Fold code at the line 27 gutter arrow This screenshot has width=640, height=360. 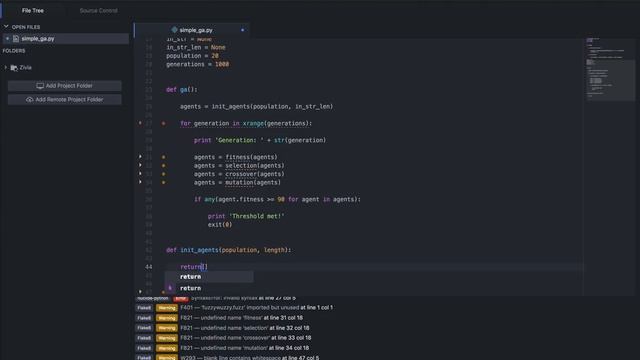[x=140, y=123]
